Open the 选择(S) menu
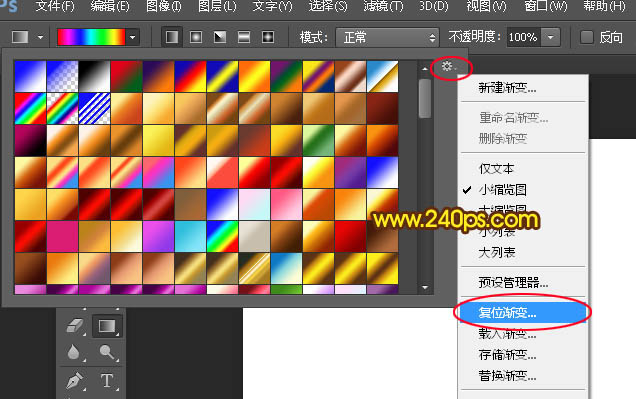The height and width of the screenshot is (399, 636). point(328,6)
